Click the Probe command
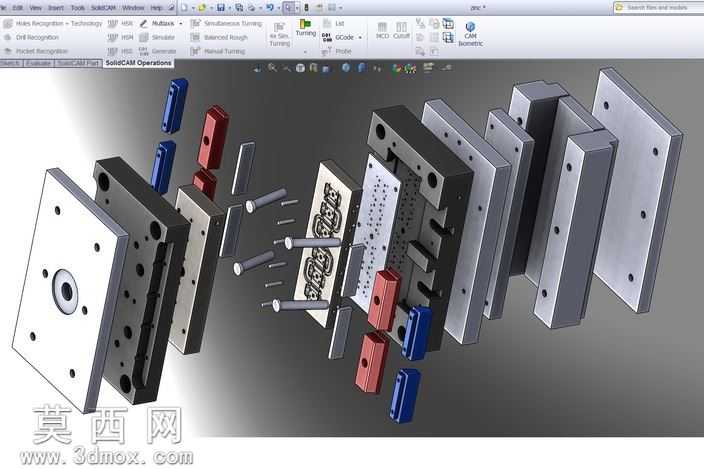This screenshot has height=469, width=704. click(x=336, y=52)
